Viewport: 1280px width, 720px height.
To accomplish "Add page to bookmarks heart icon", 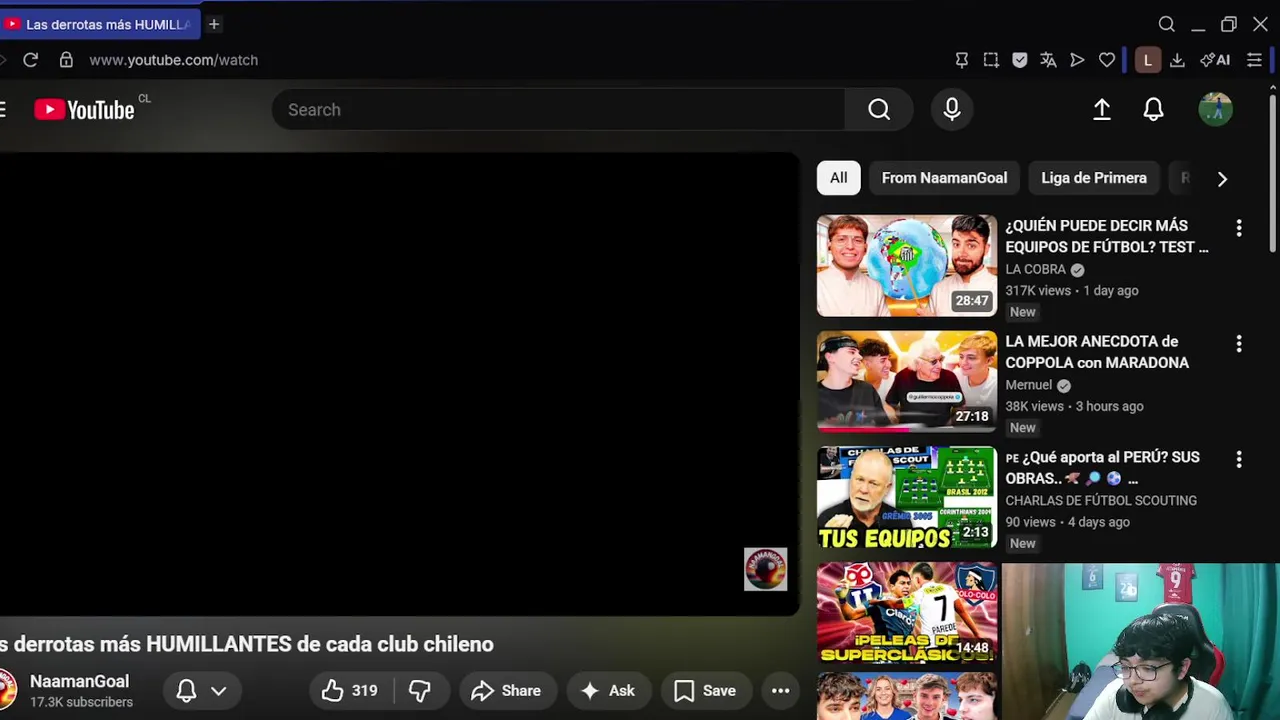I will [x=1107, y=60].
